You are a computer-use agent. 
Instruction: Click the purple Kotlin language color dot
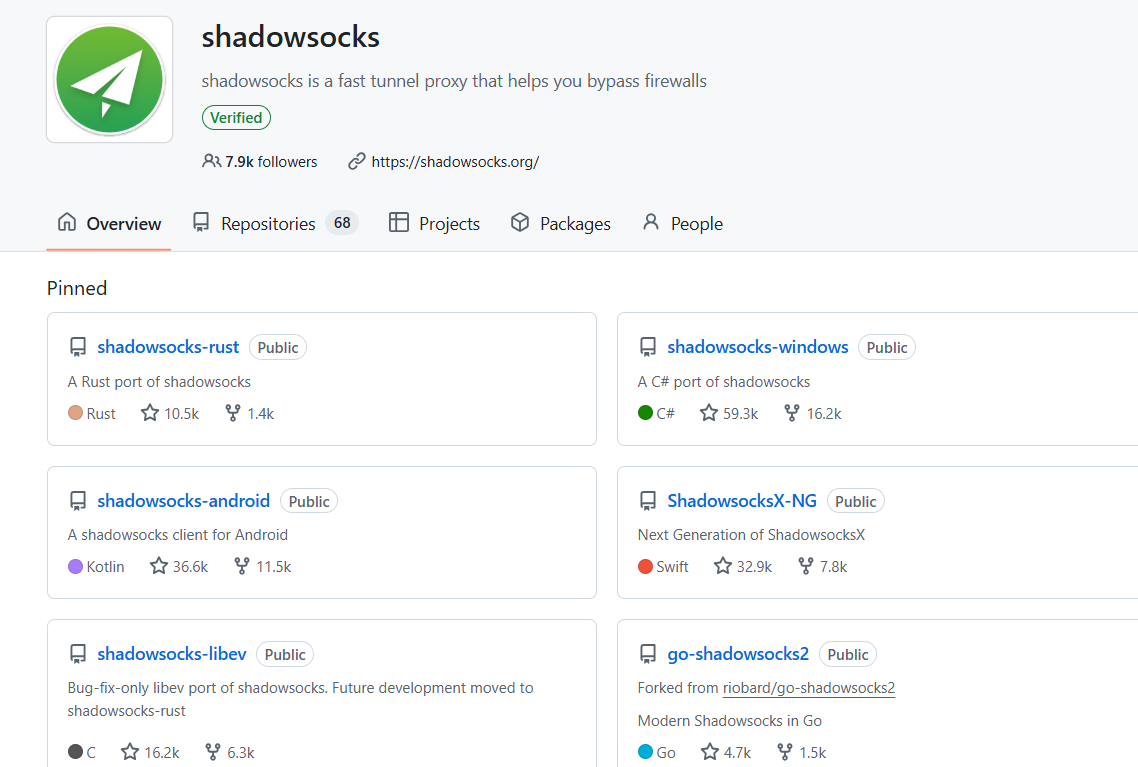pyautogui.click(x=75, y=566)
